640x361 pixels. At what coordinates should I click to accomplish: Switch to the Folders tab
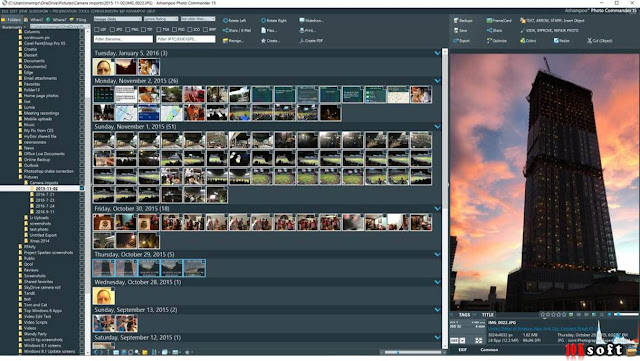(11, 20)
